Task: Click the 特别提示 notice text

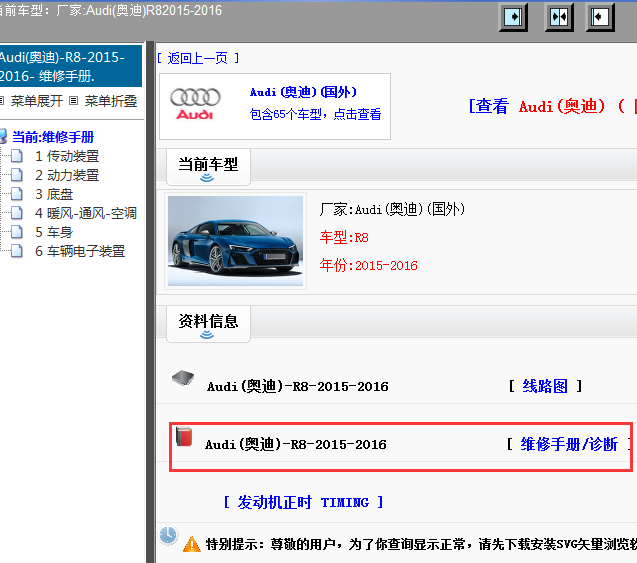Action: click(x=421, y=544)
